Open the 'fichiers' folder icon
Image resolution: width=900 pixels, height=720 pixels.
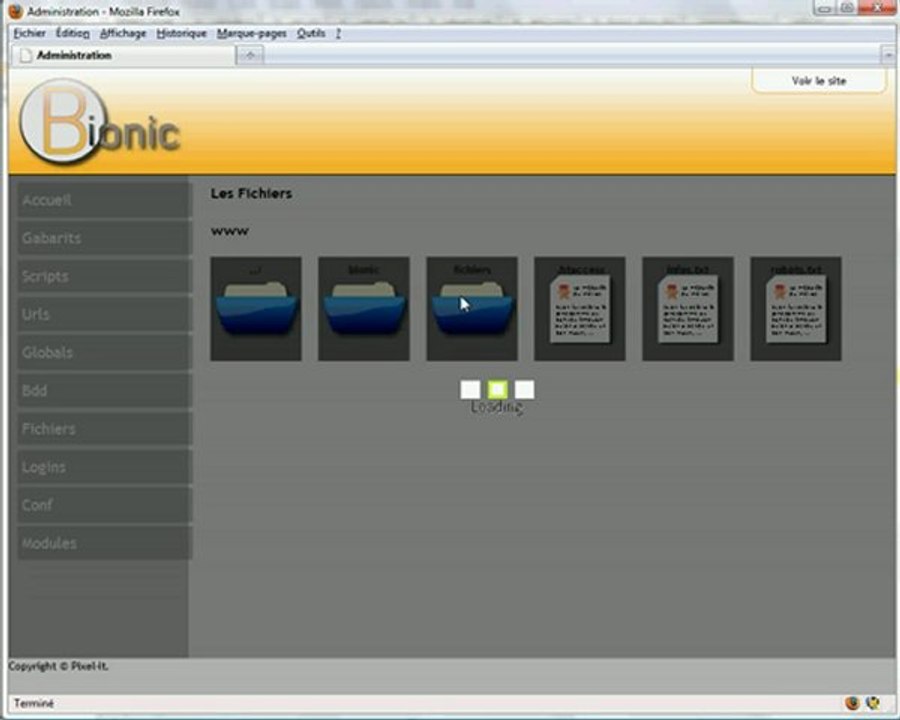tap(472, 308)
